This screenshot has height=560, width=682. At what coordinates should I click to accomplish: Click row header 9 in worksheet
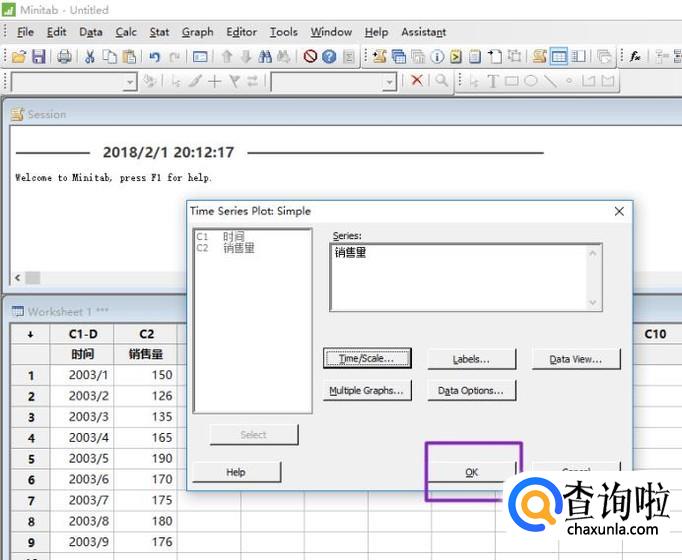pos(31,542)
